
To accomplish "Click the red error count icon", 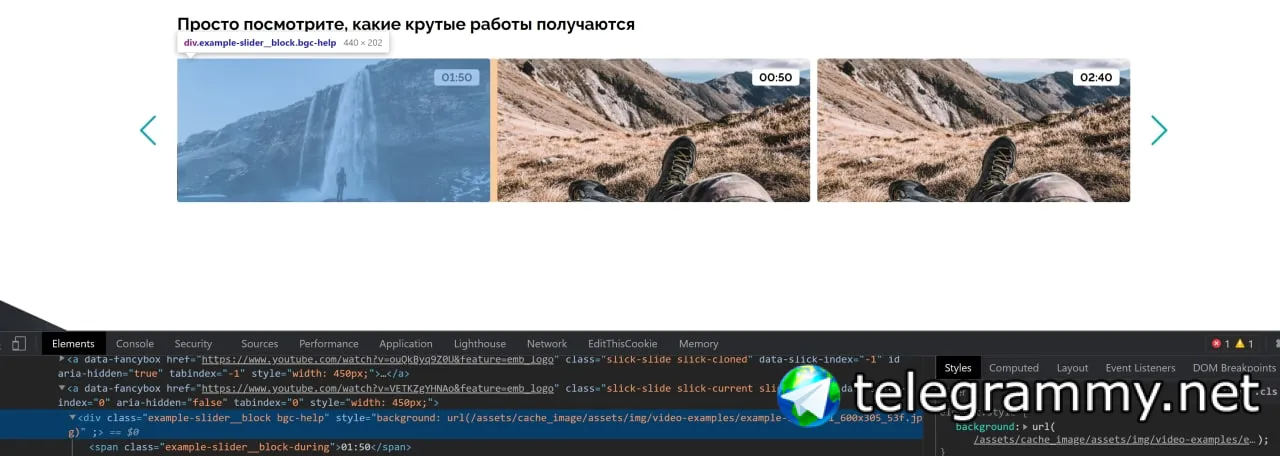I will pyautogui.click(x=1217, y=344).
